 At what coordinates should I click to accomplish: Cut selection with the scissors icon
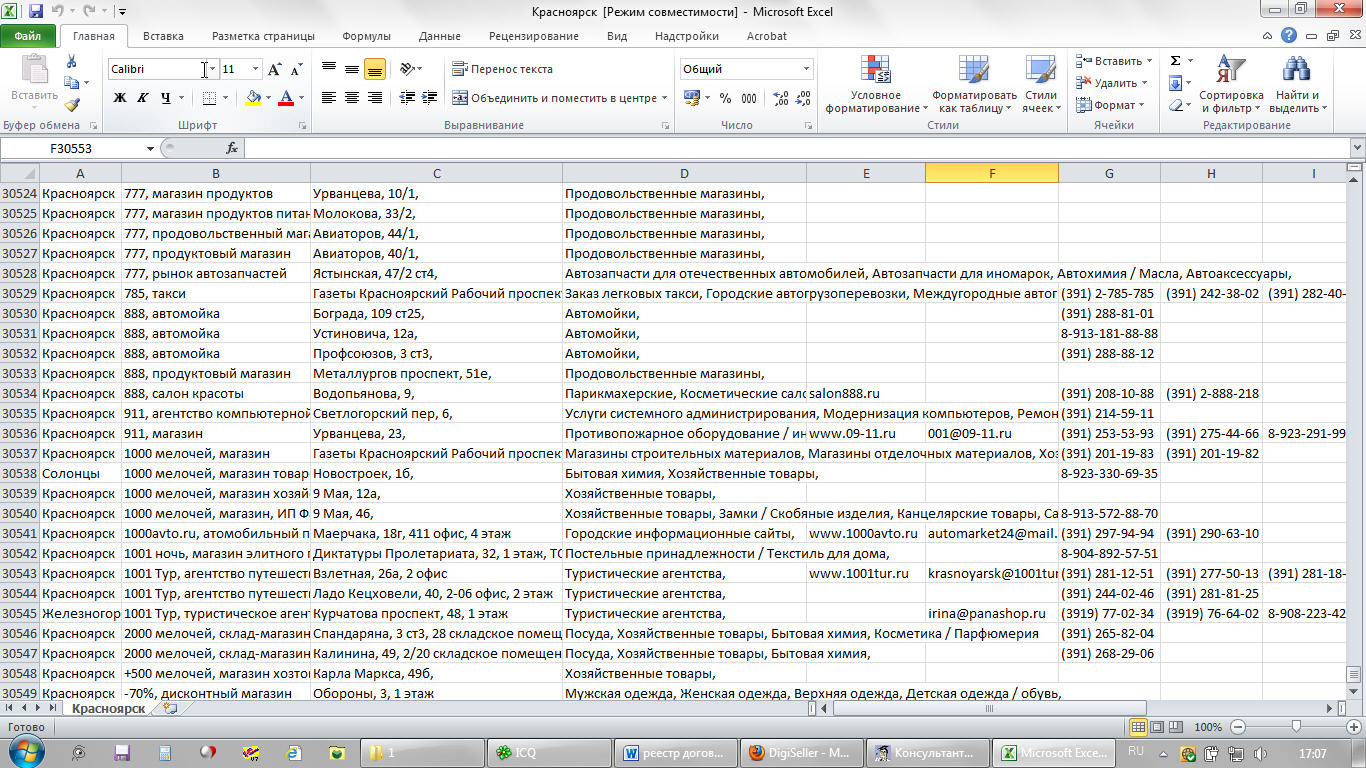pos(71,62)
